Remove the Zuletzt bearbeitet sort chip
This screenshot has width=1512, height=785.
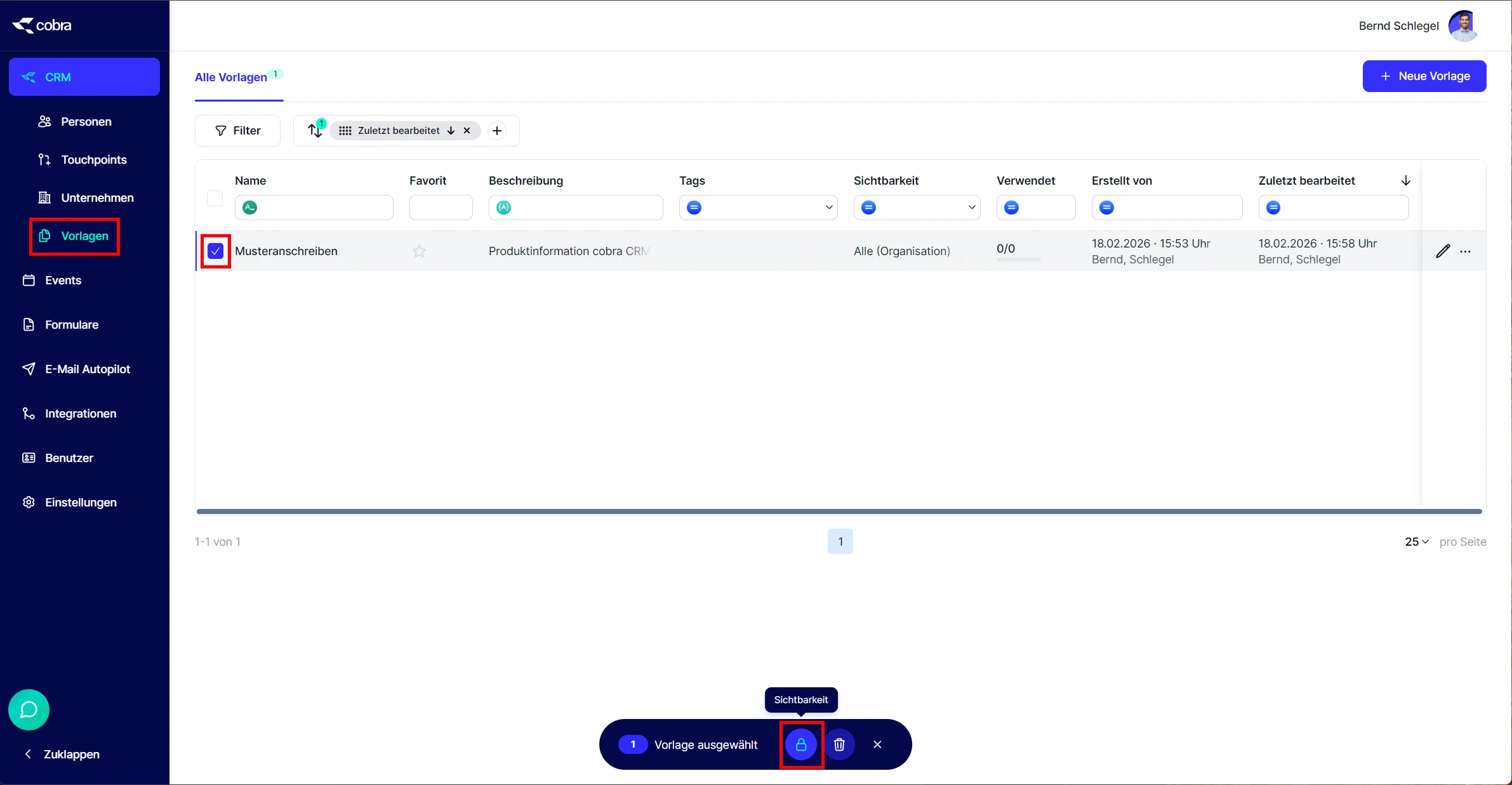[467, 131]
